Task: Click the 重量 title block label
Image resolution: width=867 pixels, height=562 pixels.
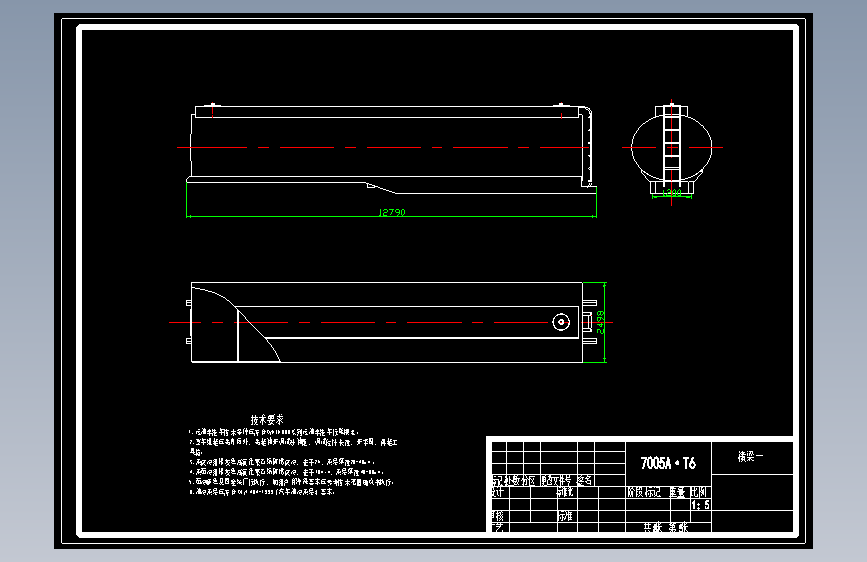Action: (x=677, y=492)
